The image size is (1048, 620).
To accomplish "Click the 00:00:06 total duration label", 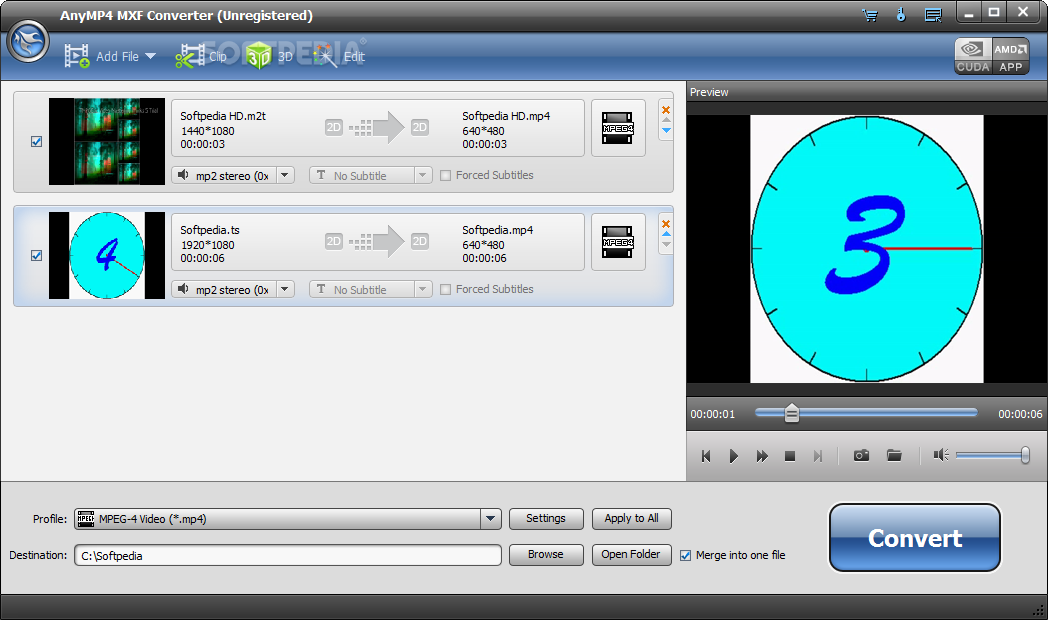I will 1020,414.
